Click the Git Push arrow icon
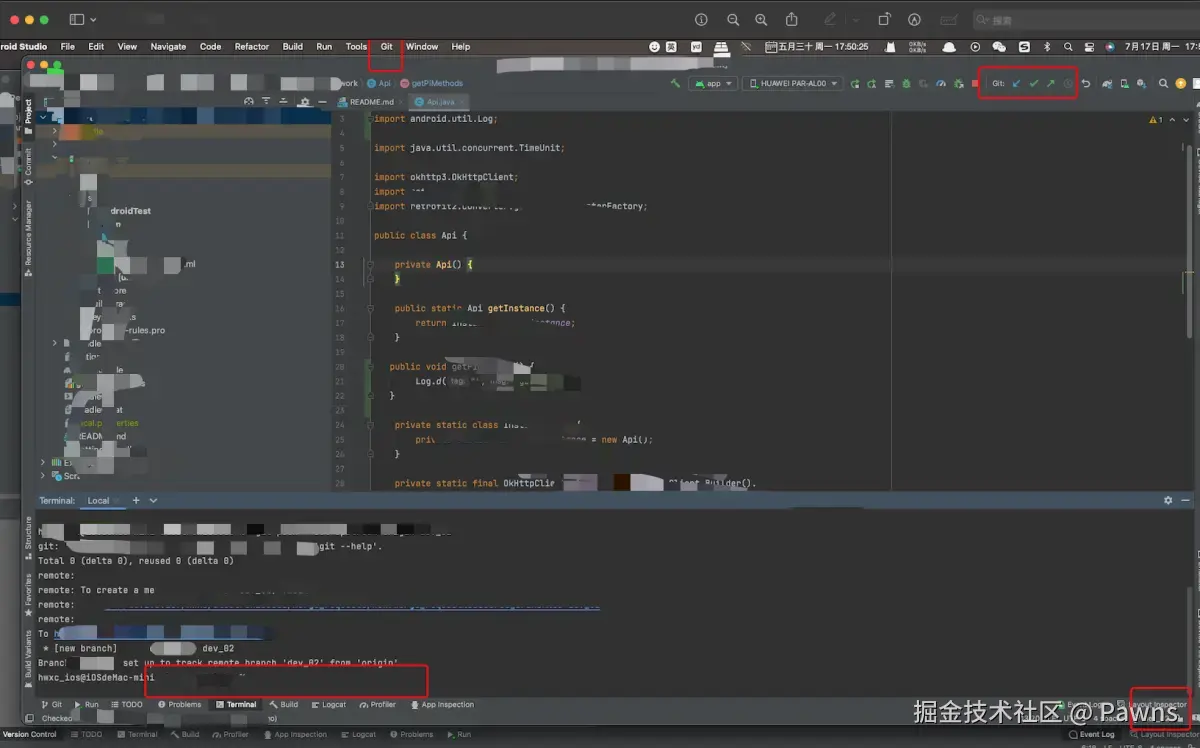Viewport: 1200px width, 748px height. pos(1050,84)
